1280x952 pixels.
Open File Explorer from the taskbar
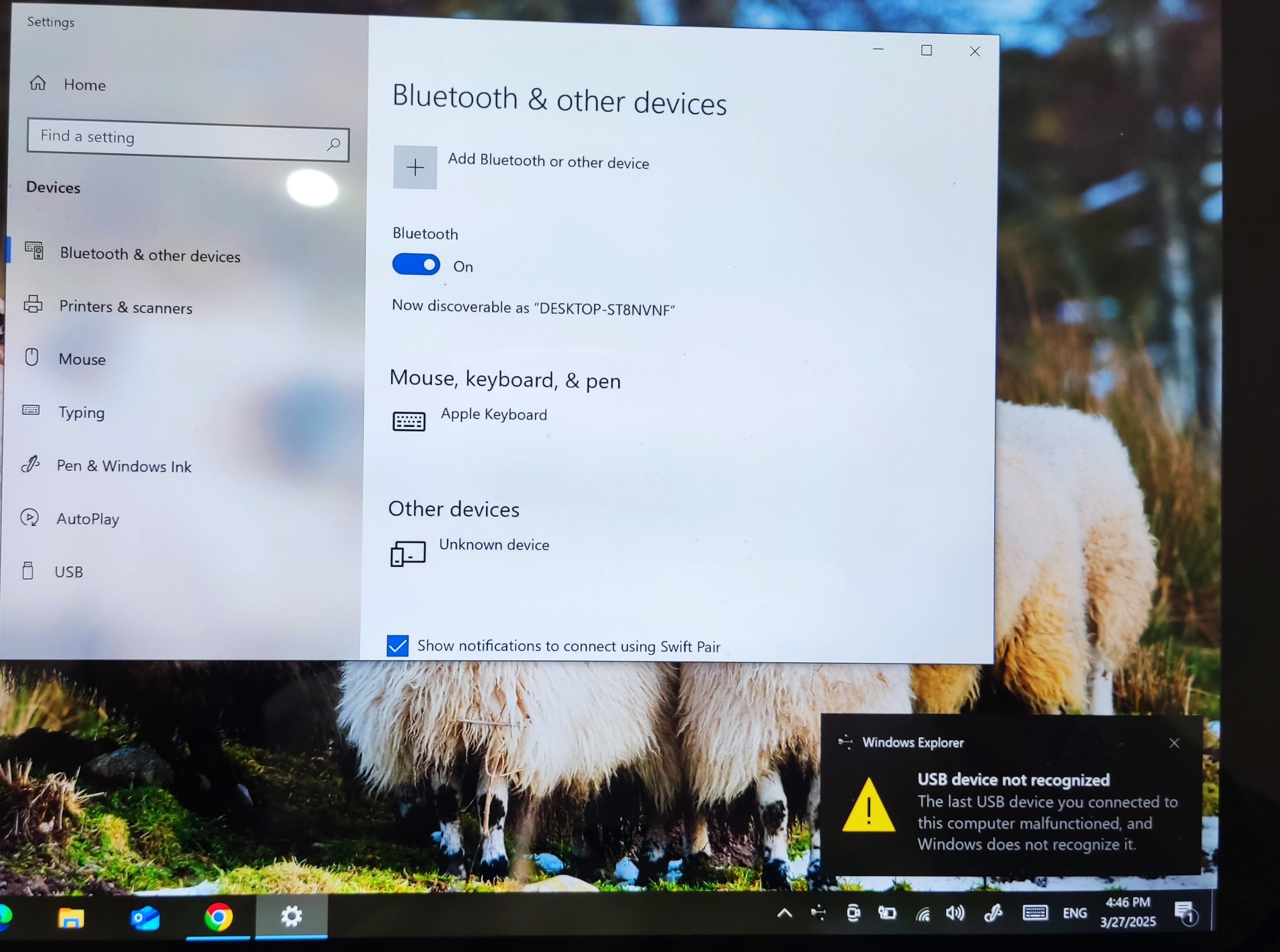pyautogui.click(x=71, y=917)
